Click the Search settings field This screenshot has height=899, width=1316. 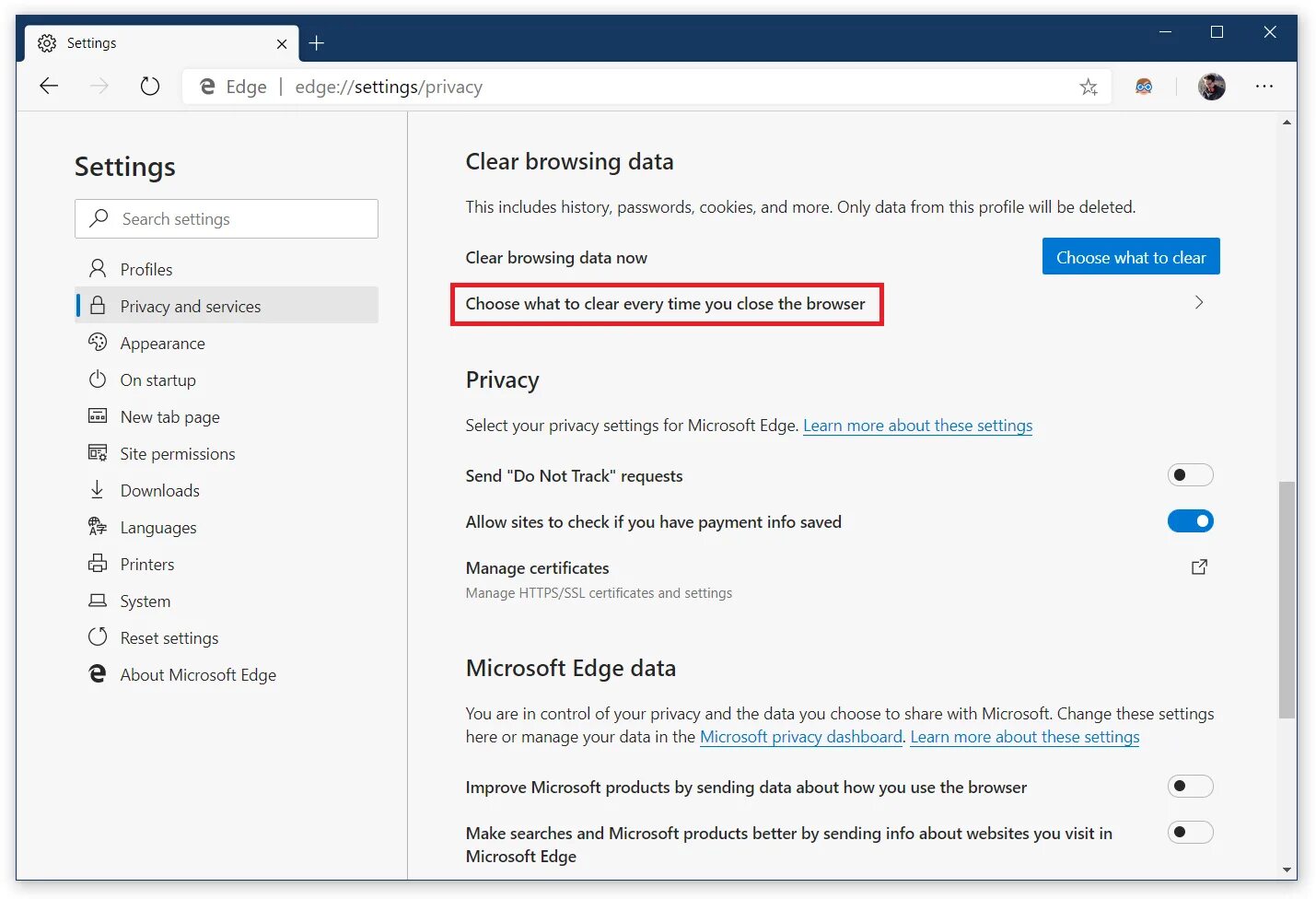[x=227, y=219]
